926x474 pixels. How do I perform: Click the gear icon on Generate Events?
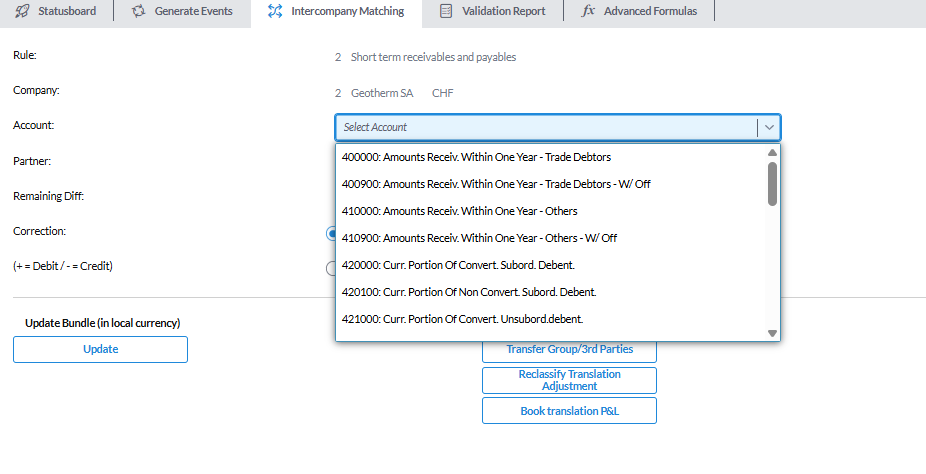(139, 11)
